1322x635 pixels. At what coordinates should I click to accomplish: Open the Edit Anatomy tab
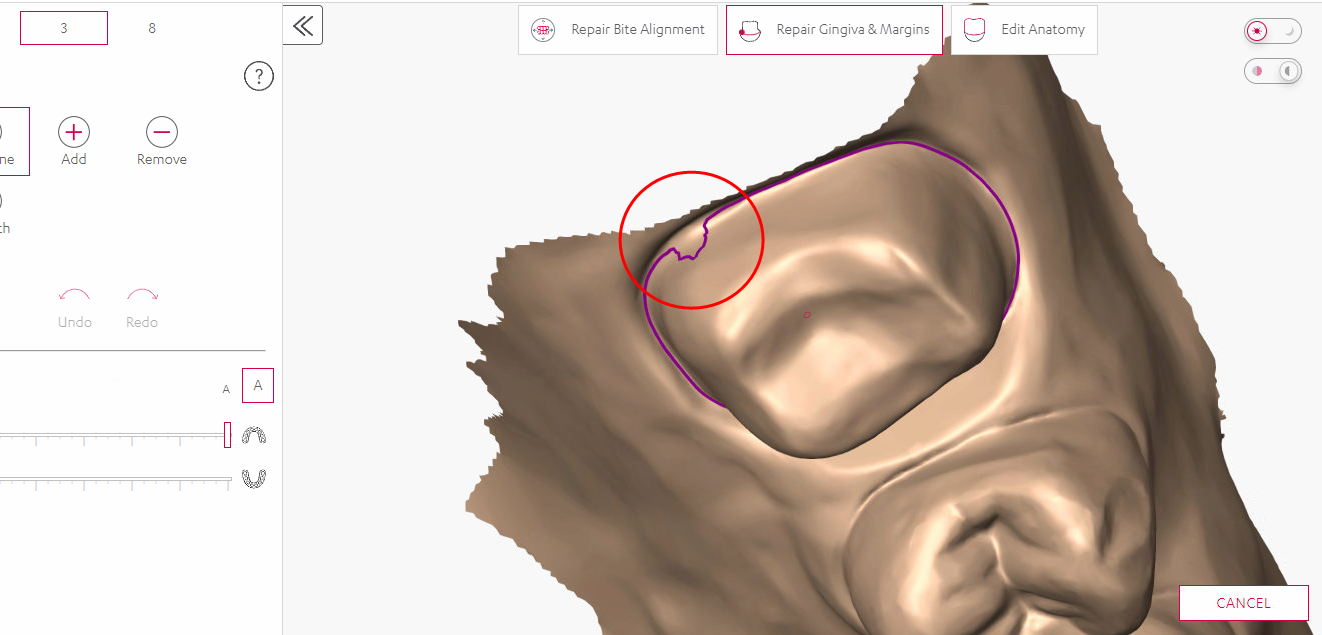1023,29
